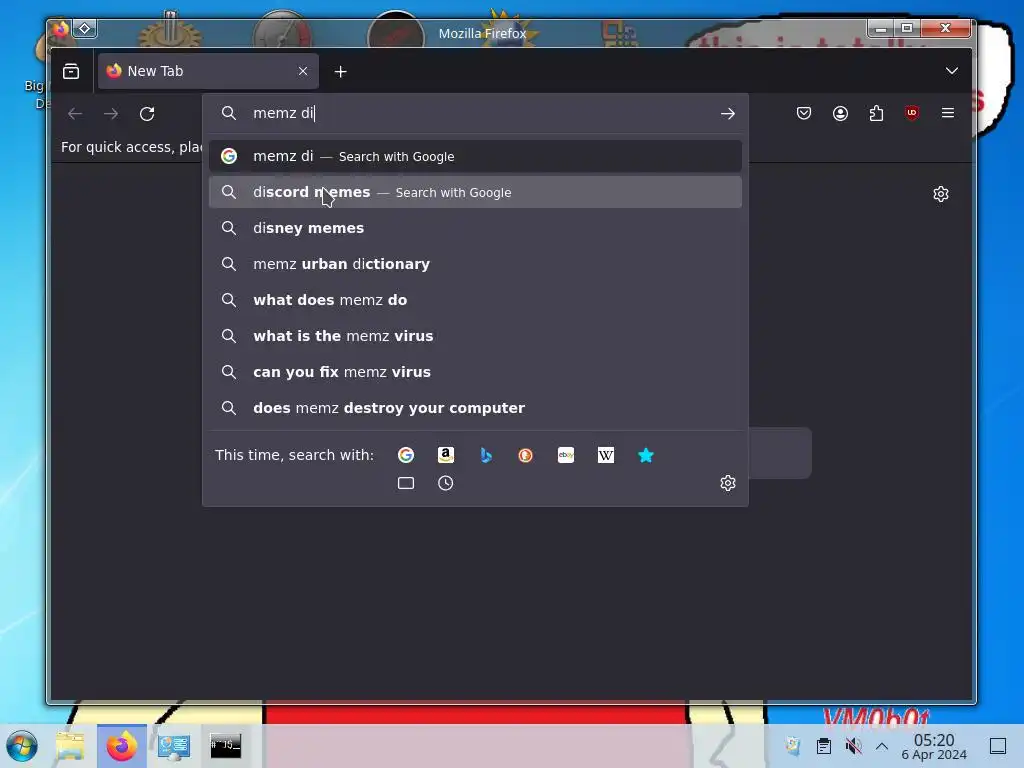Select the New Tab tab
1024x768 pixels.
208,71
